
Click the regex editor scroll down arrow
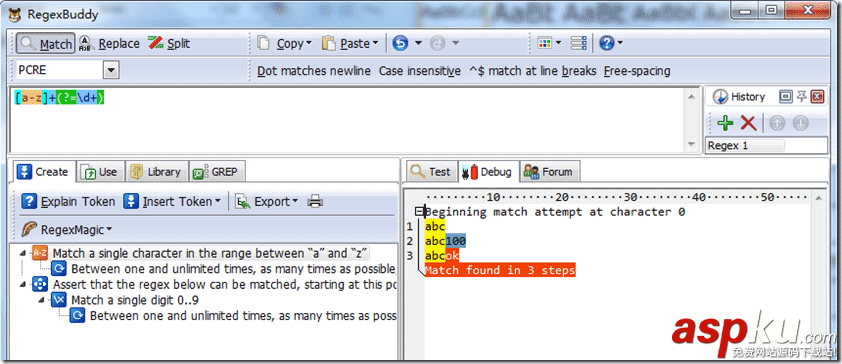coord(691,145)
